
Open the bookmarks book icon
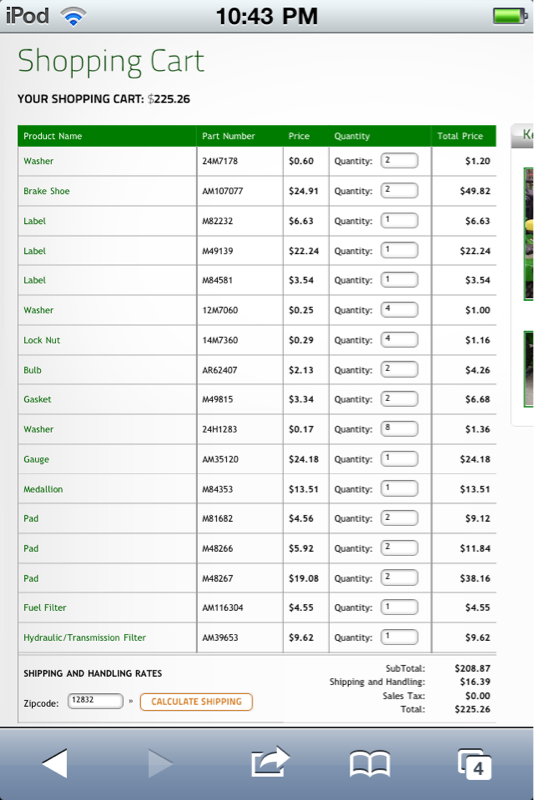[370, 764]
